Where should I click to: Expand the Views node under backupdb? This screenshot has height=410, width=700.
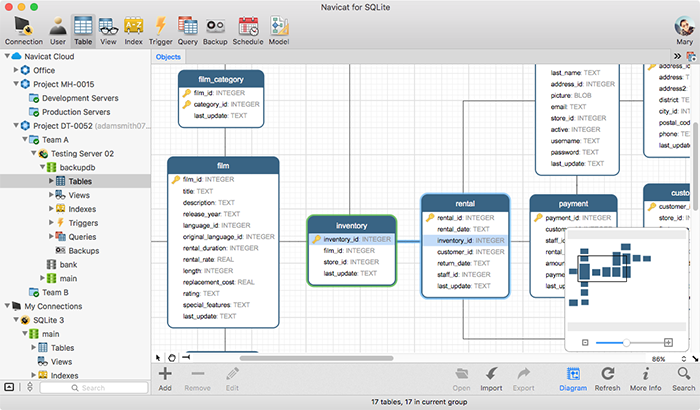[51, 194]
